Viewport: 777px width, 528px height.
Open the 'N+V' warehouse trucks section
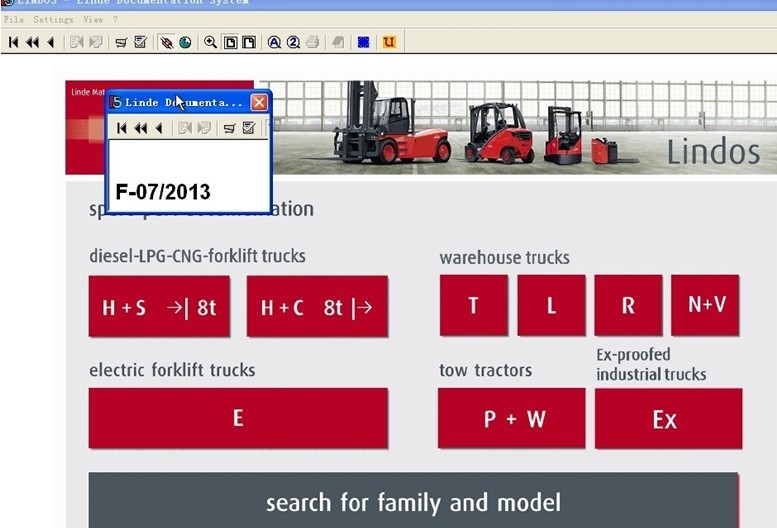point(705,305)
